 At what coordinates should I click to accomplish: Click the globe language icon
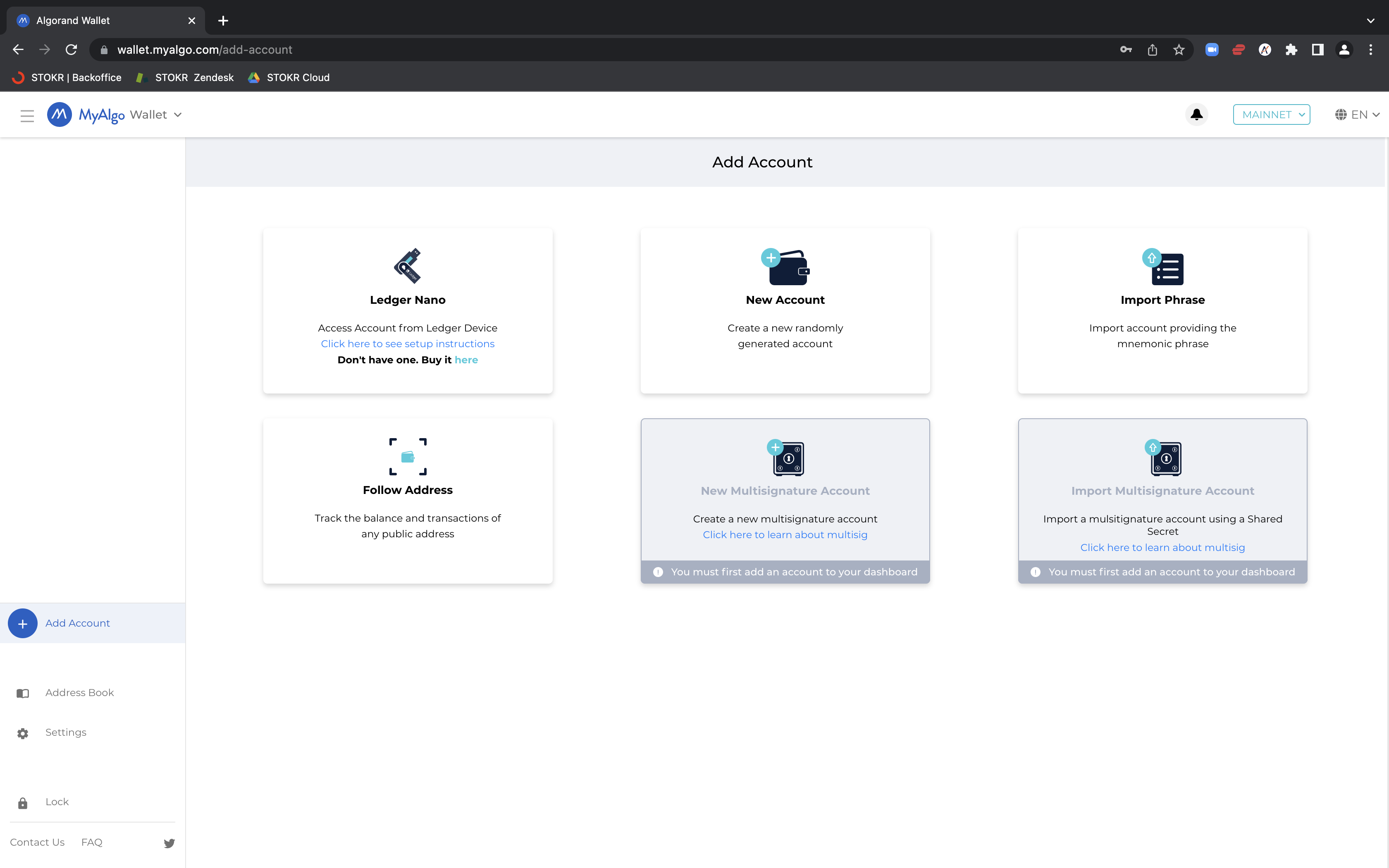[1341, 115]
